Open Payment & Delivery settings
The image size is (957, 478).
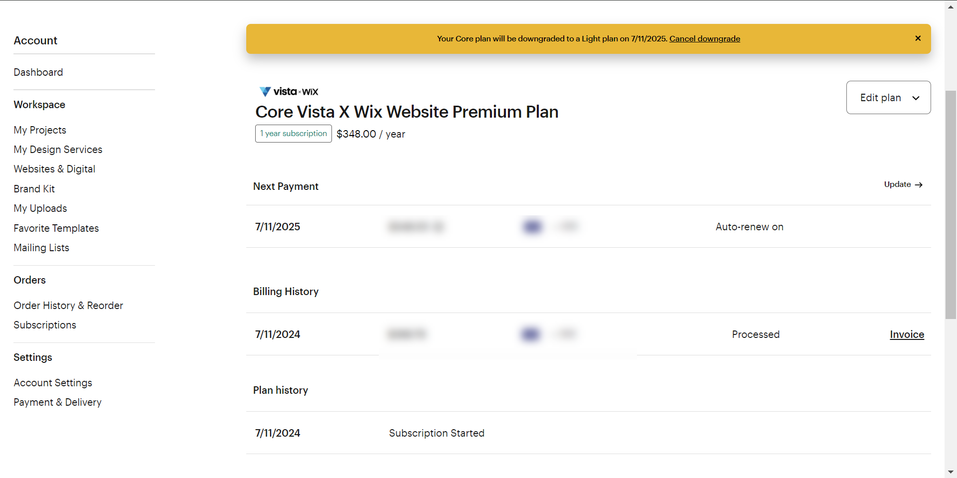point(57,402)
